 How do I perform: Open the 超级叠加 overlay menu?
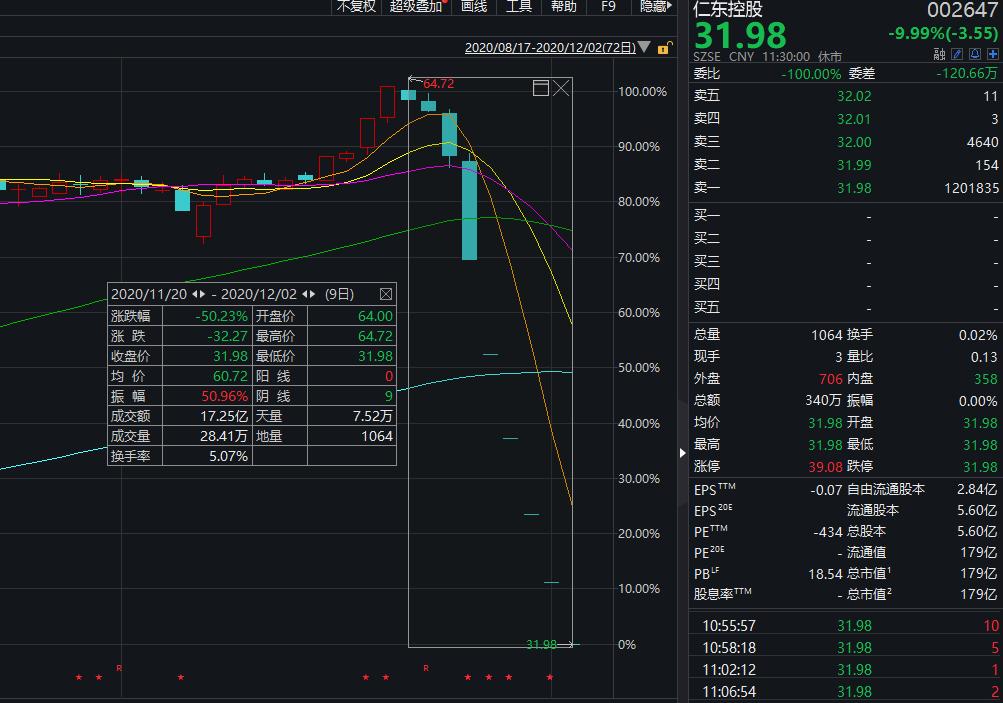coord(418,6)
